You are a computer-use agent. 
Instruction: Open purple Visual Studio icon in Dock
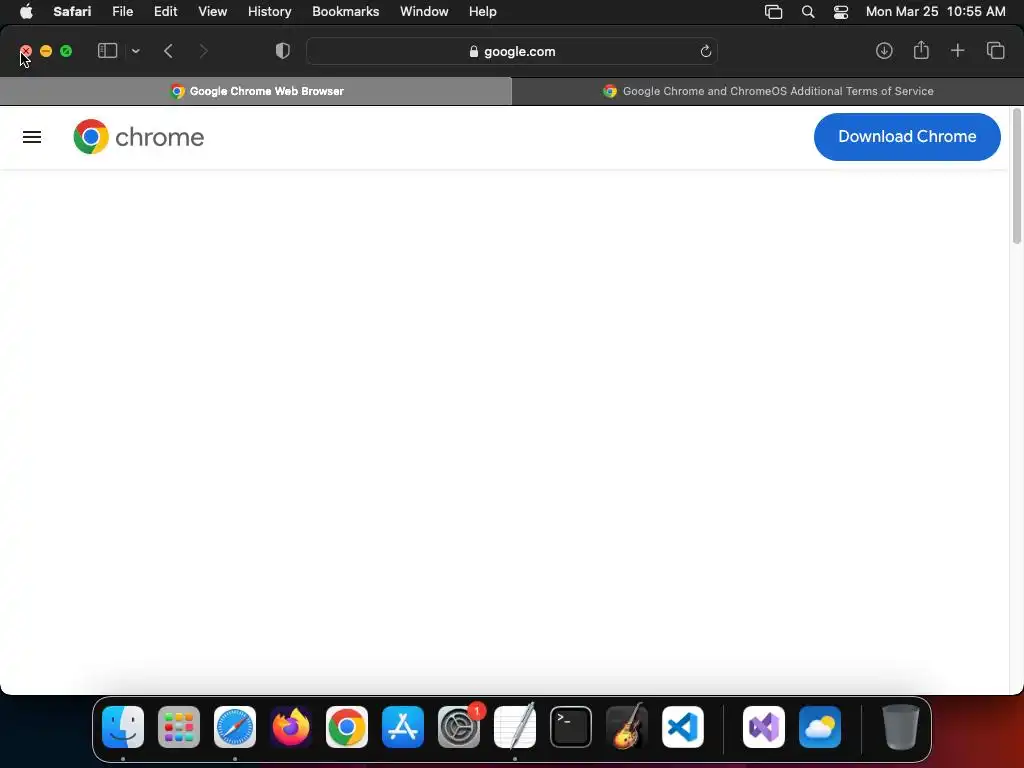click(764, 727)
